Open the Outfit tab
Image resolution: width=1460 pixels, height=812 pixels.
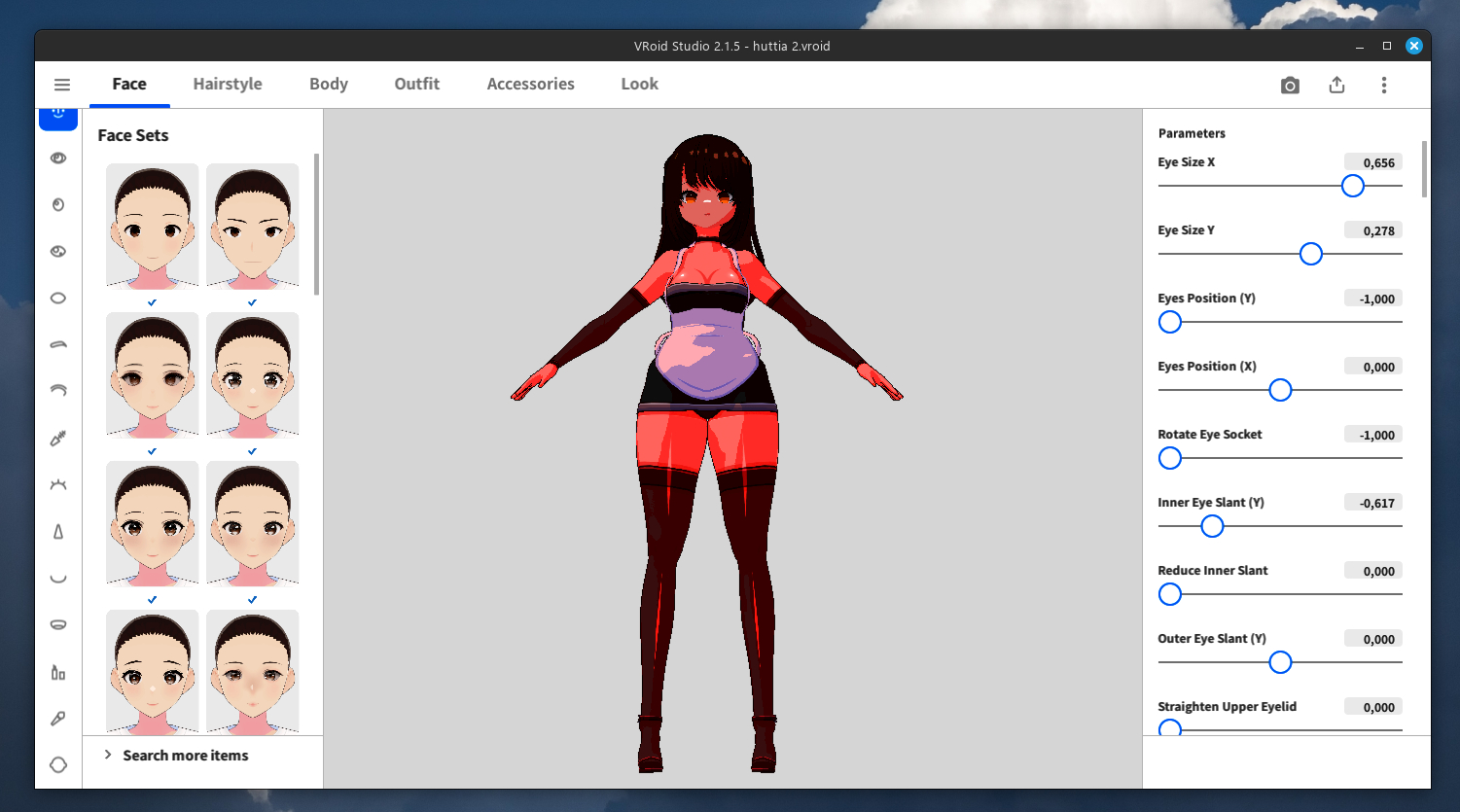tap(416, 85)
